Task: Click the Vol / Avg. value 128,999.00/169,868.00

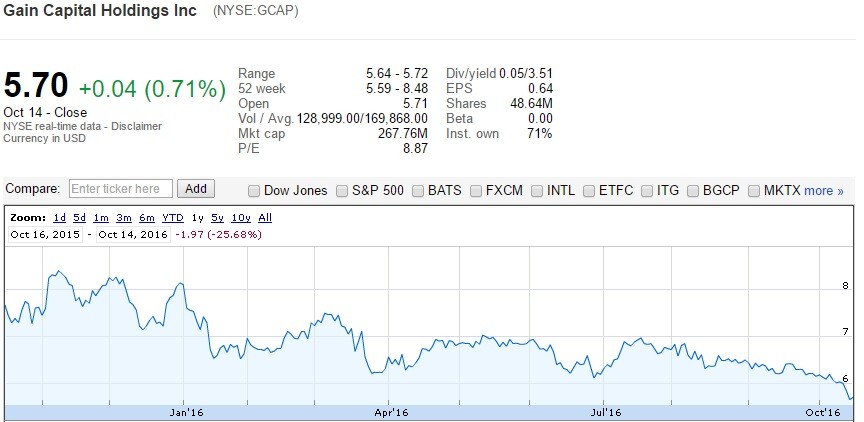Action: tap(362, 118)
